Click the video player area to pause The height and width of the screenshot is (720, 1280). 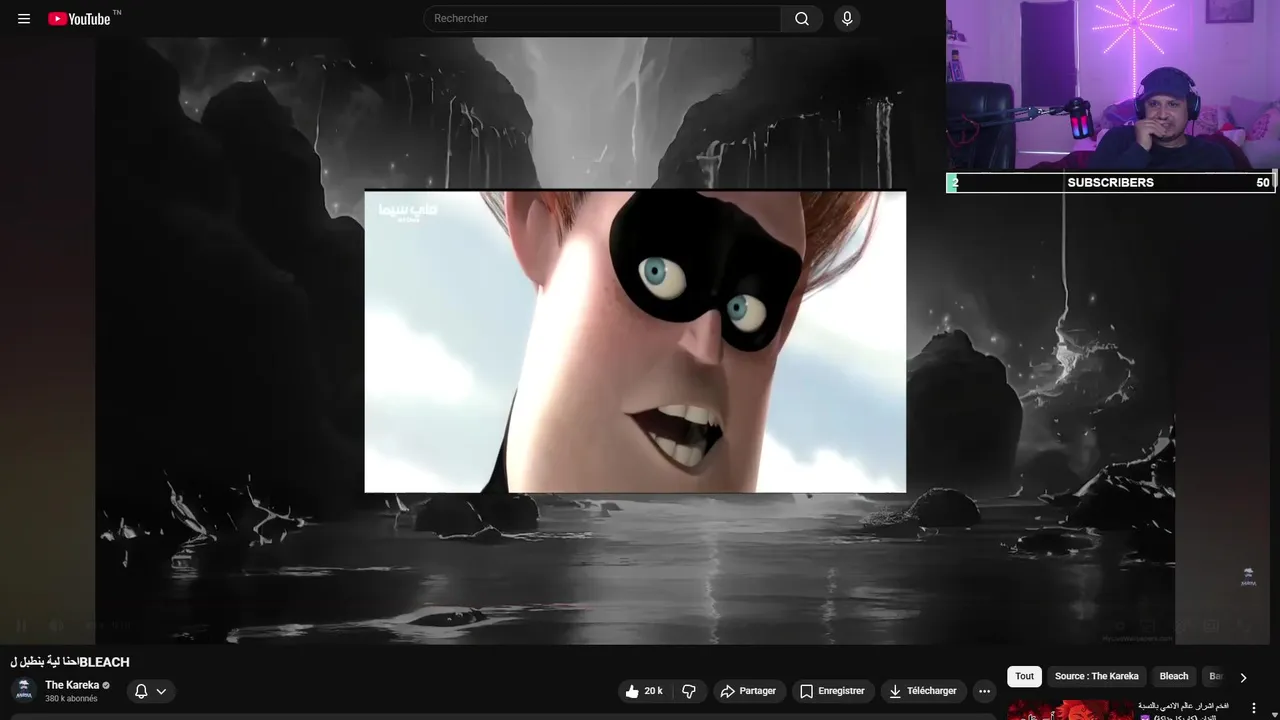[x=635, y=340]
